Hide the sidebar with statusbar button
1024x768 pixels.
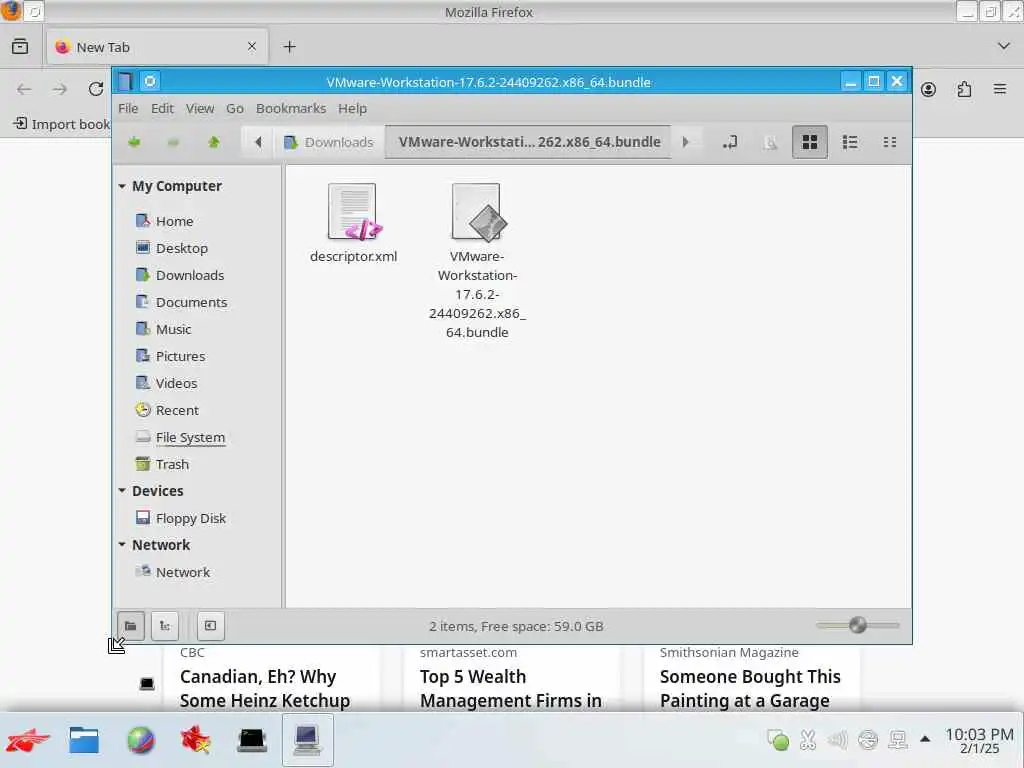210,626
